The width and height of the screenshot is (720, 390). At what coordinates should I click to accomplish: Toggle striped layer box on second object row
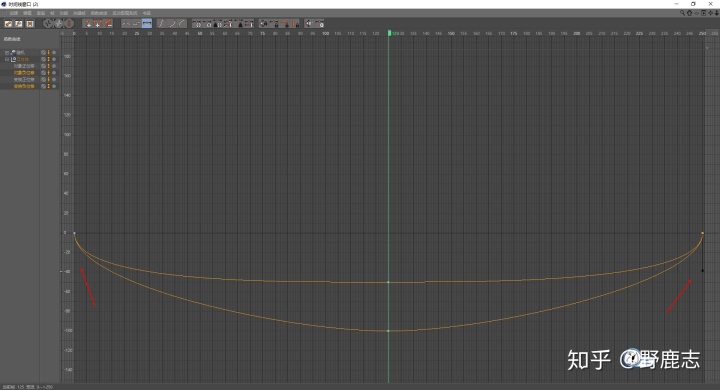click(44, 59)
